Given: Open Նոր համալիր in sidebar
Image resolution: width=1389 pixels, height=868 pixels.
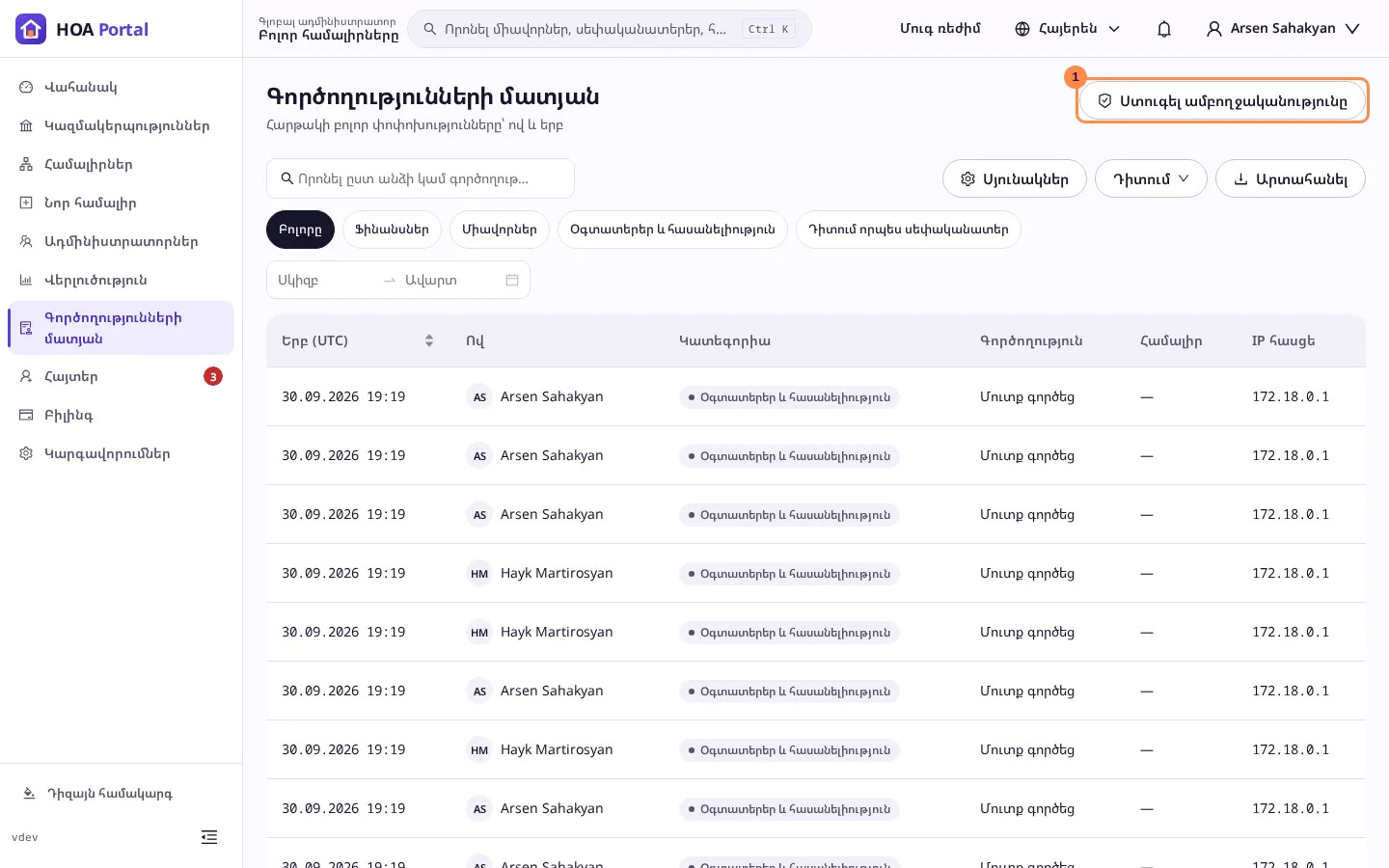Looking at the screenshot, I should click(x=122, y=203).
